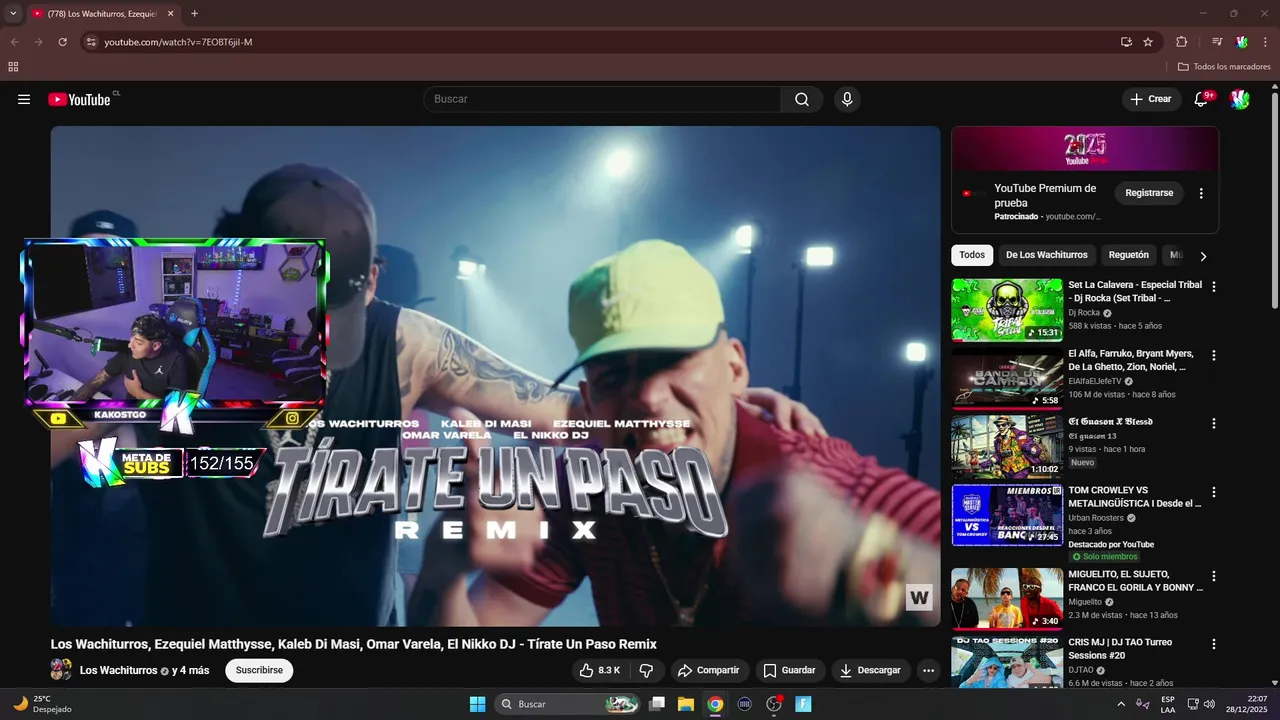Open the Los Wachiturros channel avatar
This screenshot has width=1280, height=720.
(61, 670)
